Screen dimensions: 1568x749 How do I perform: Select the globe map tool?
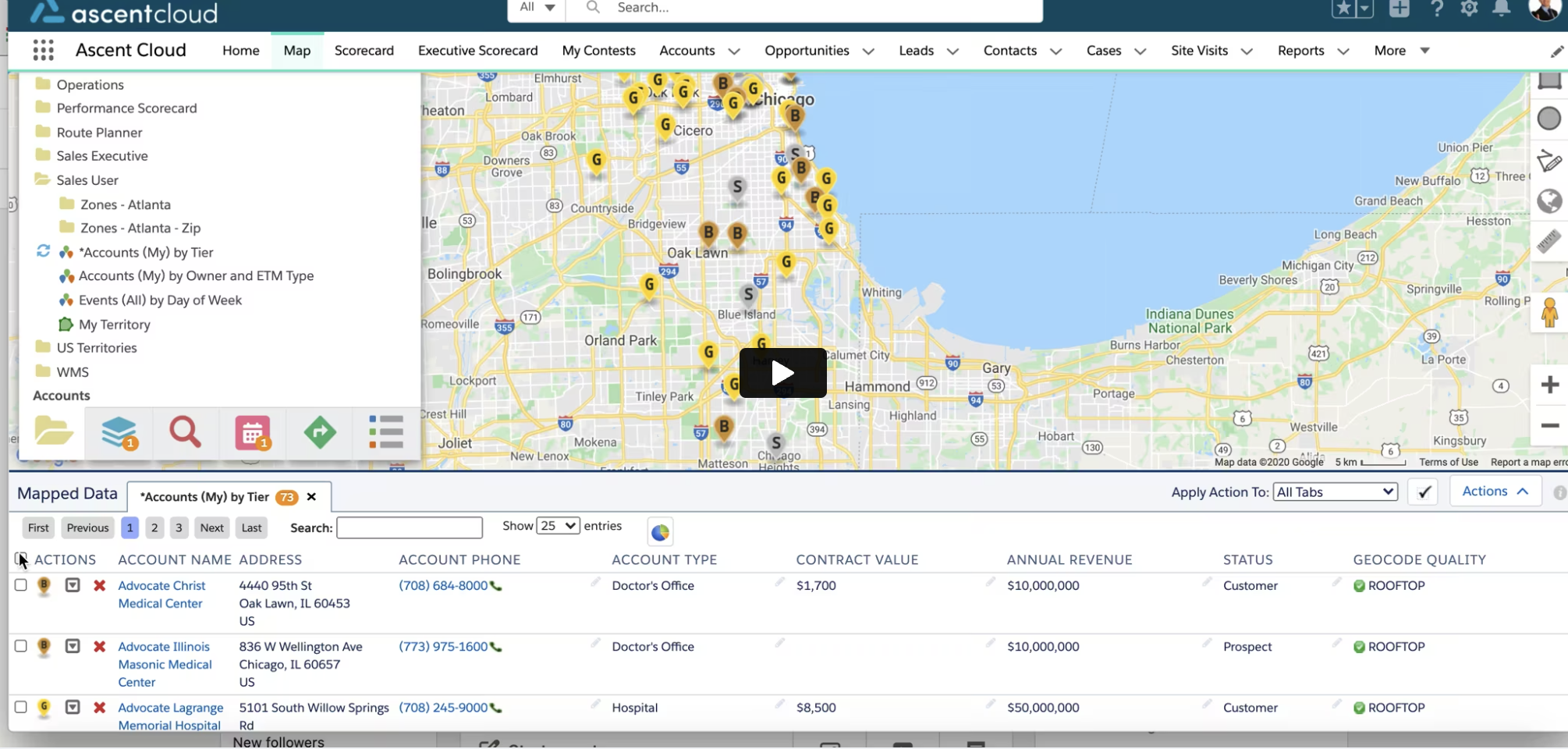(x=1549, y=201)
